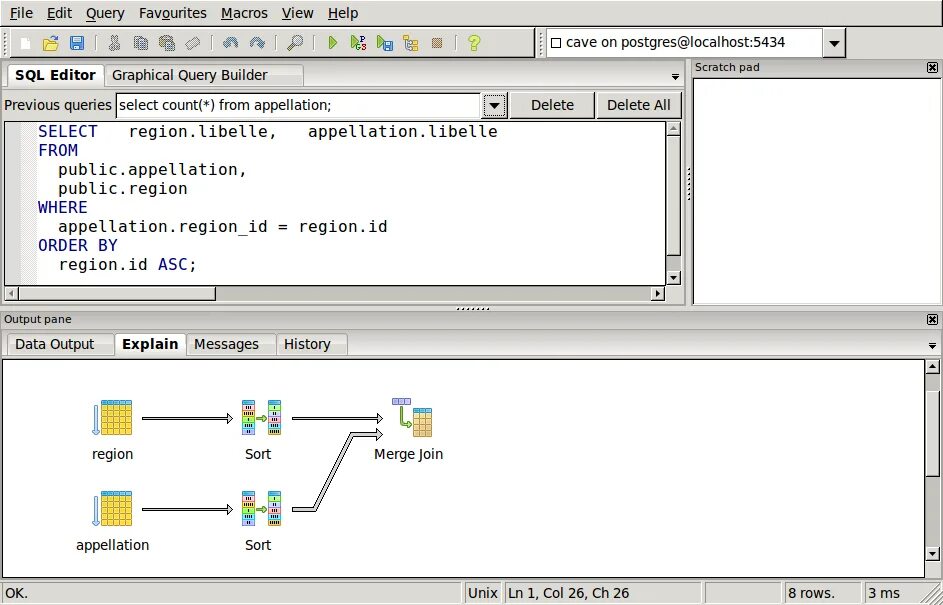
Task: Click the Paste toolbar icon
Action: [167, 43]
